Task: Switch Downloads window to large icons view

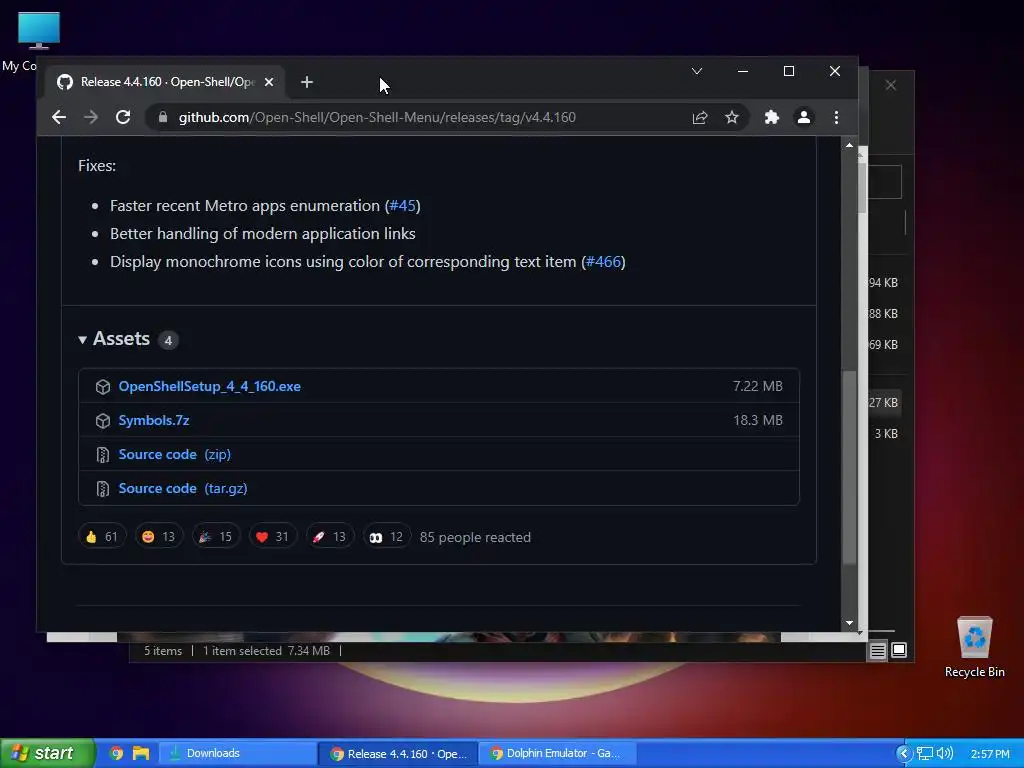Action: (x=899, y=650)
